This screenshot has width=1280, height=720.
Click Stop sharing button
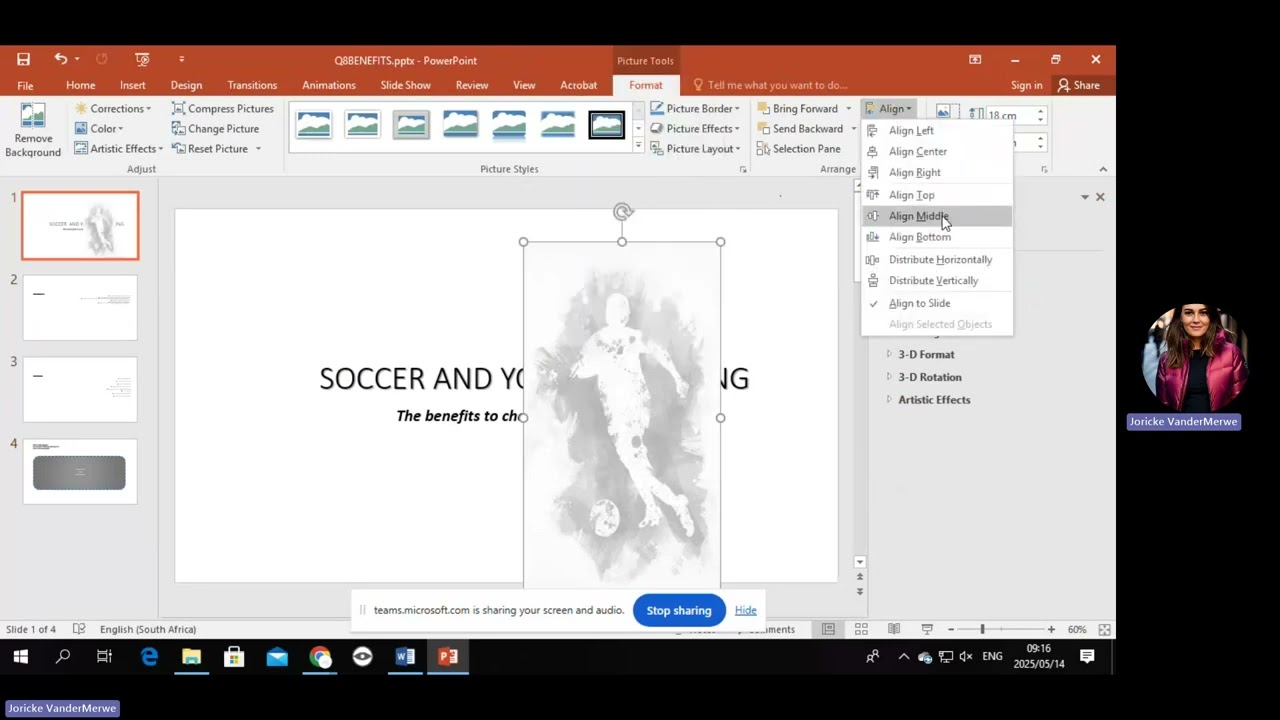[679, 610]
